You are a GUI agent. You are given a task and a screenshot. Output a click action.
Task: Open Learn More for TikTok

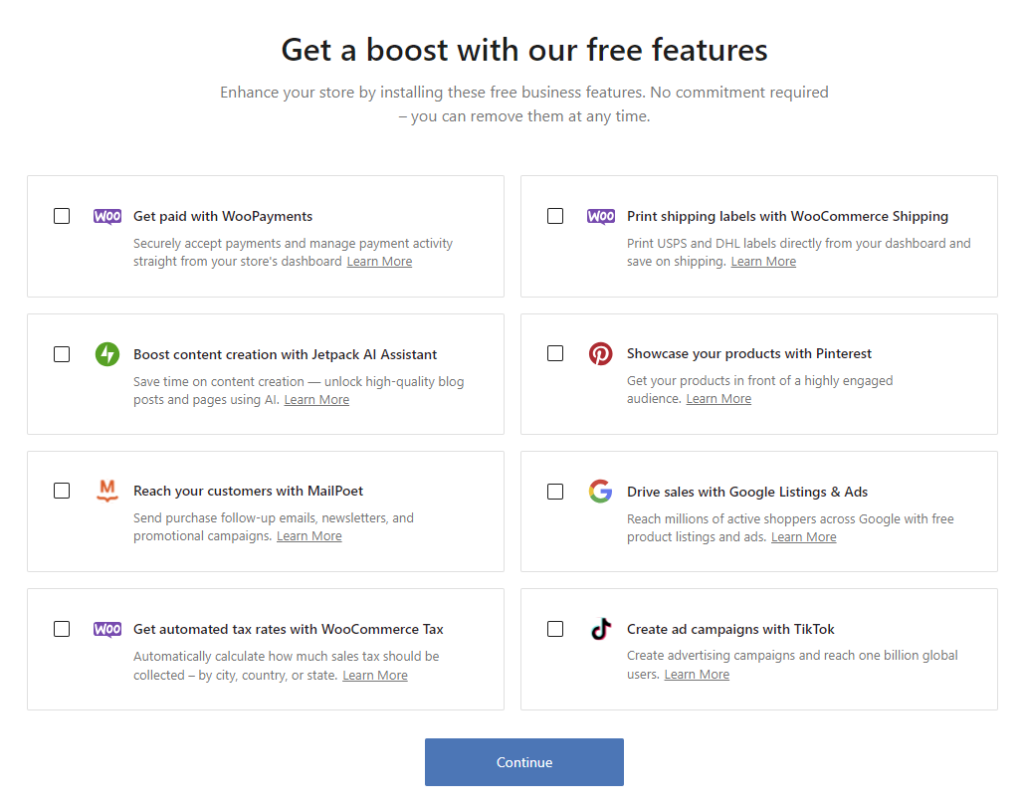tap(696, 674)
